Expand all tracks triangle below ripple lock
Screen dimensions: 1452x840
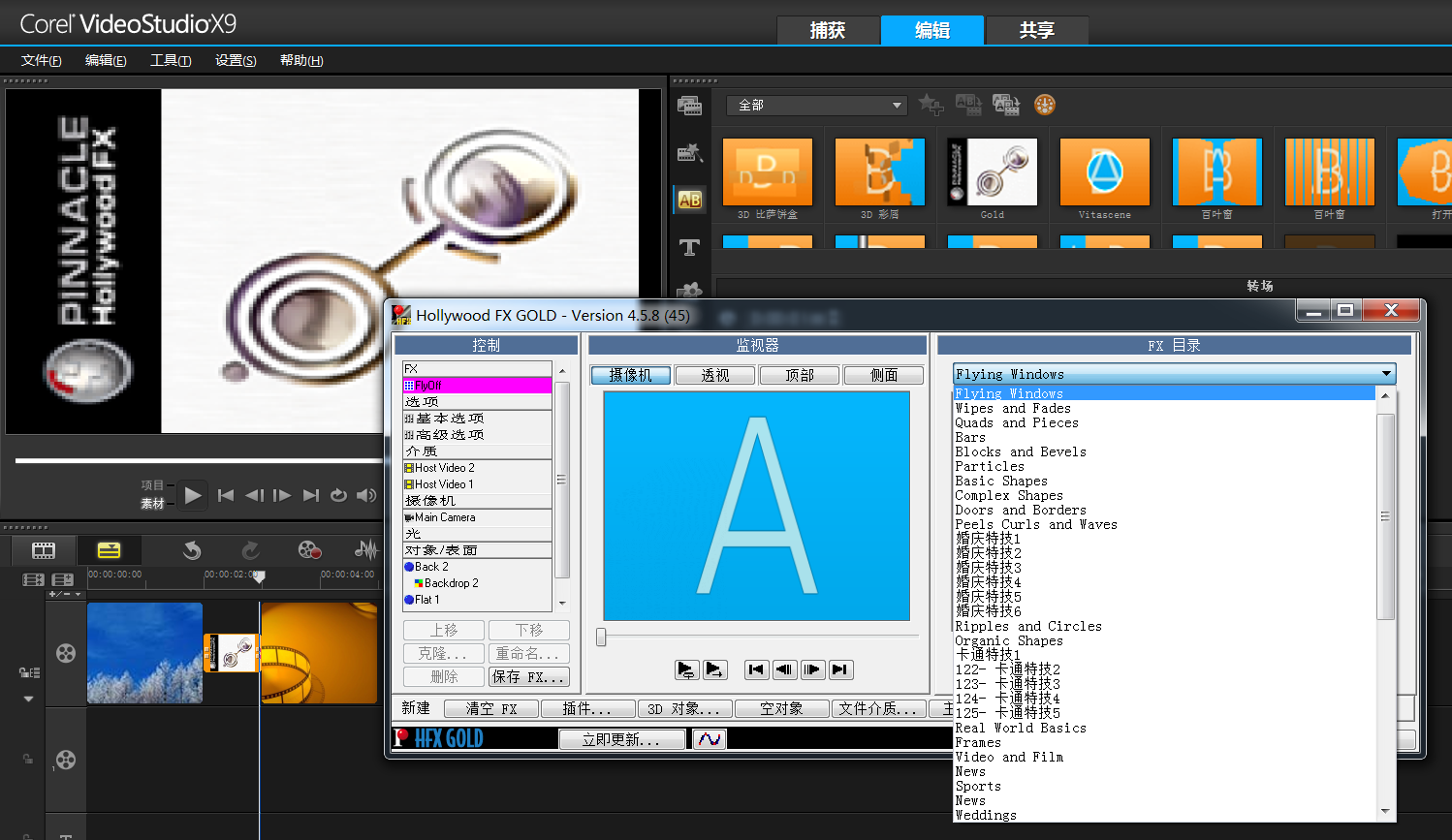[28, 699]
